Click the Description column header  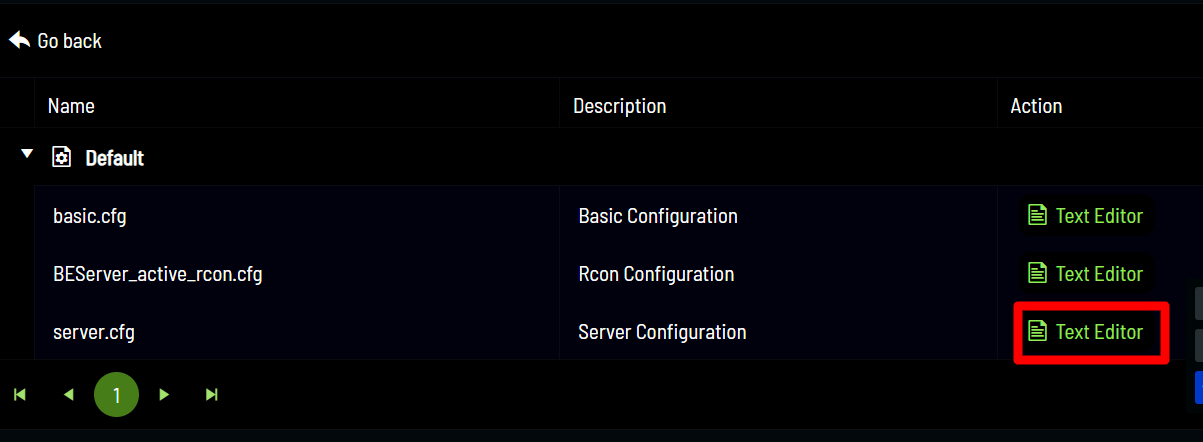[x=619, y=105]
